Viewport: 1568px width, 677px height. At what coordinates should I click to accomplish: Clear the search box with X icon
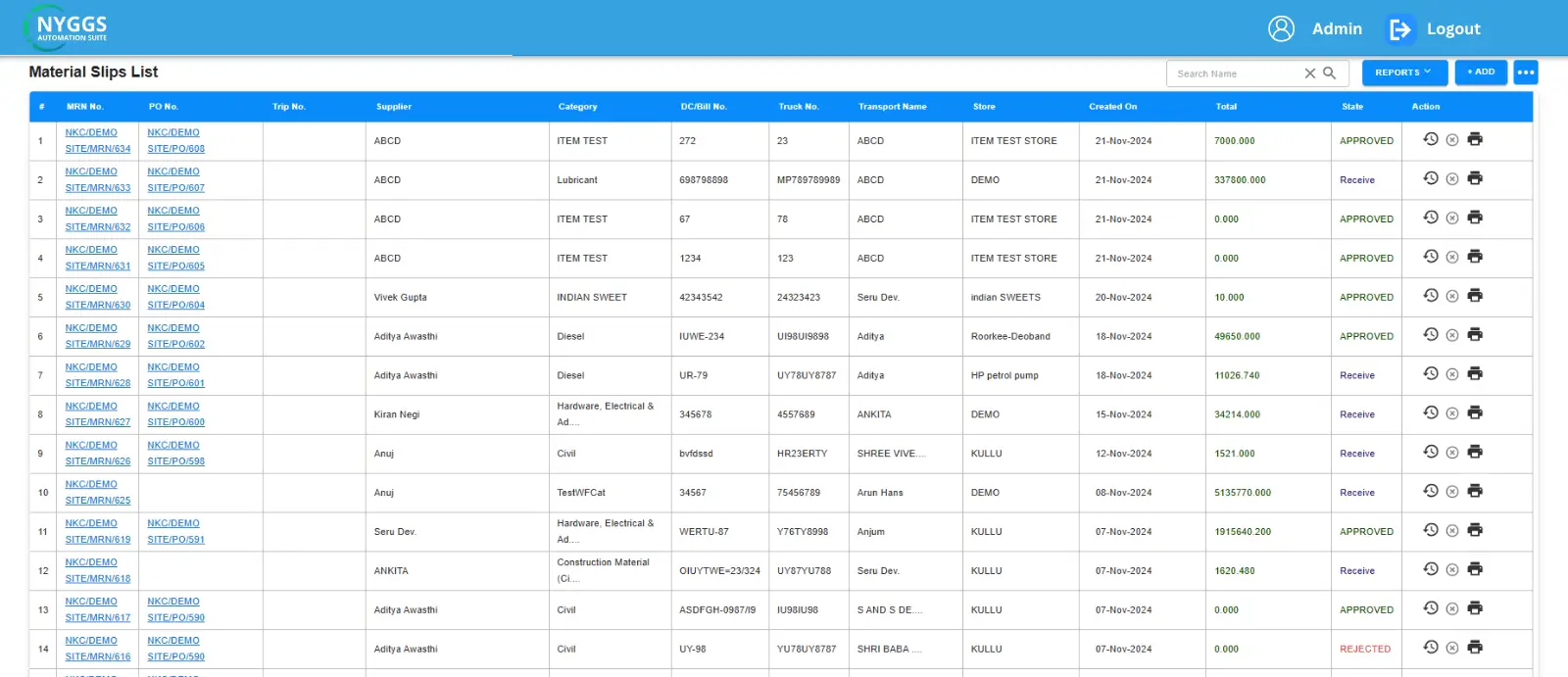pyautogui.click(x=1310, y=73)
